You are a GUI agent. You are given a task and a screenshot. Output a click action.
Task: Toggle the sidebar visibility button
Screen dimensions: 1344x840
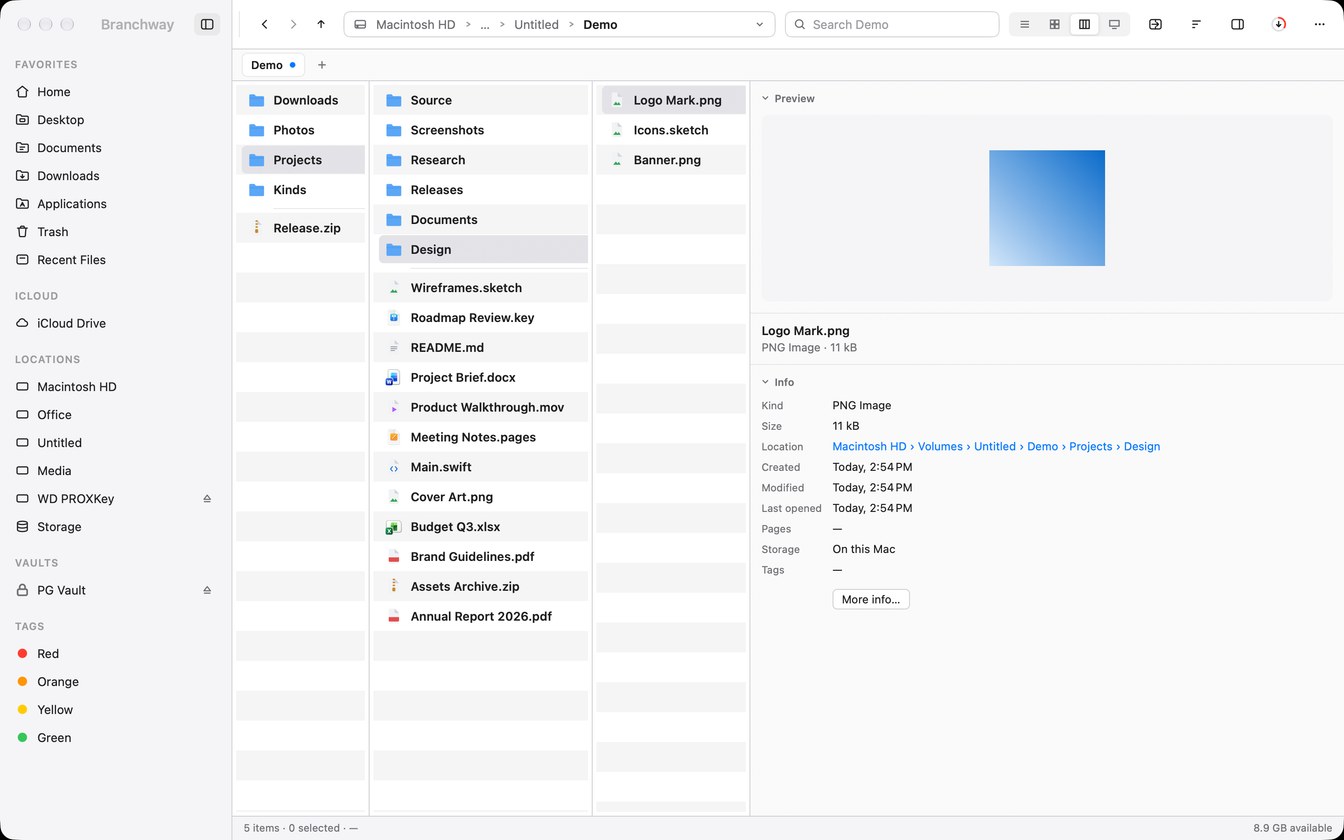207,24
